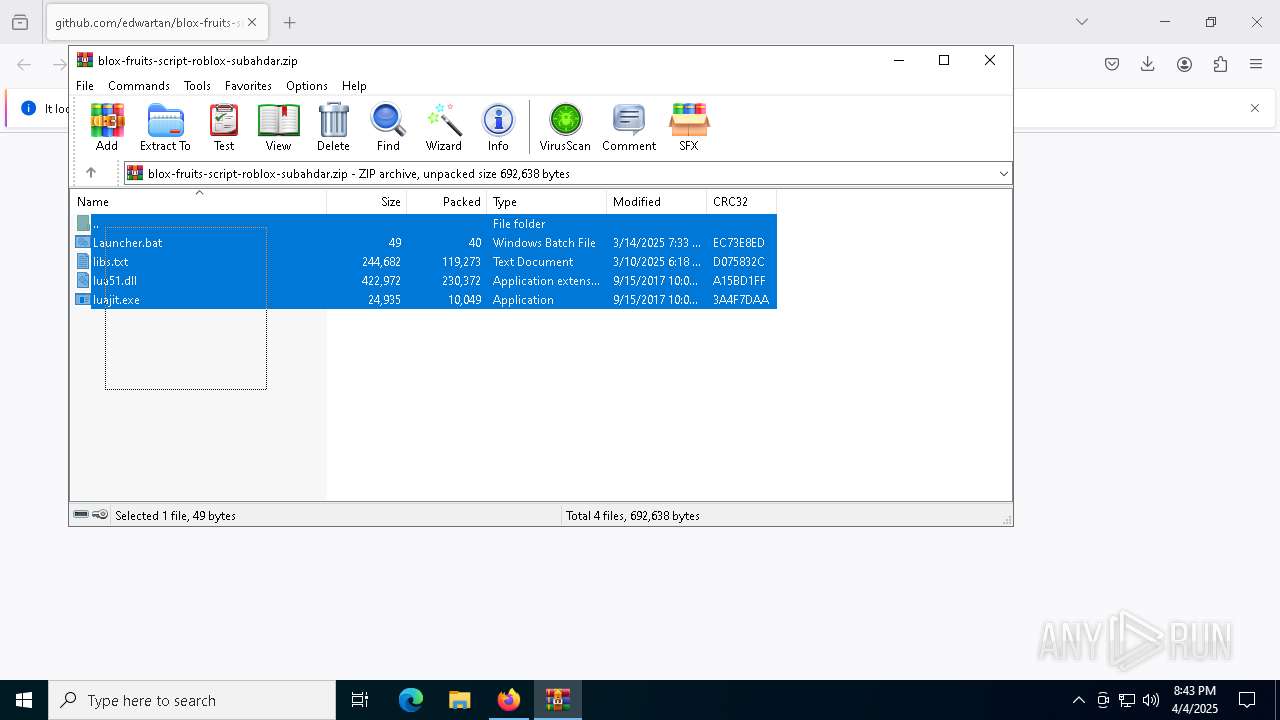Click the key password icon in status bar
The width and height of the screenshot is (1280, 720).
pyautogui.click(x=100, y=515)
